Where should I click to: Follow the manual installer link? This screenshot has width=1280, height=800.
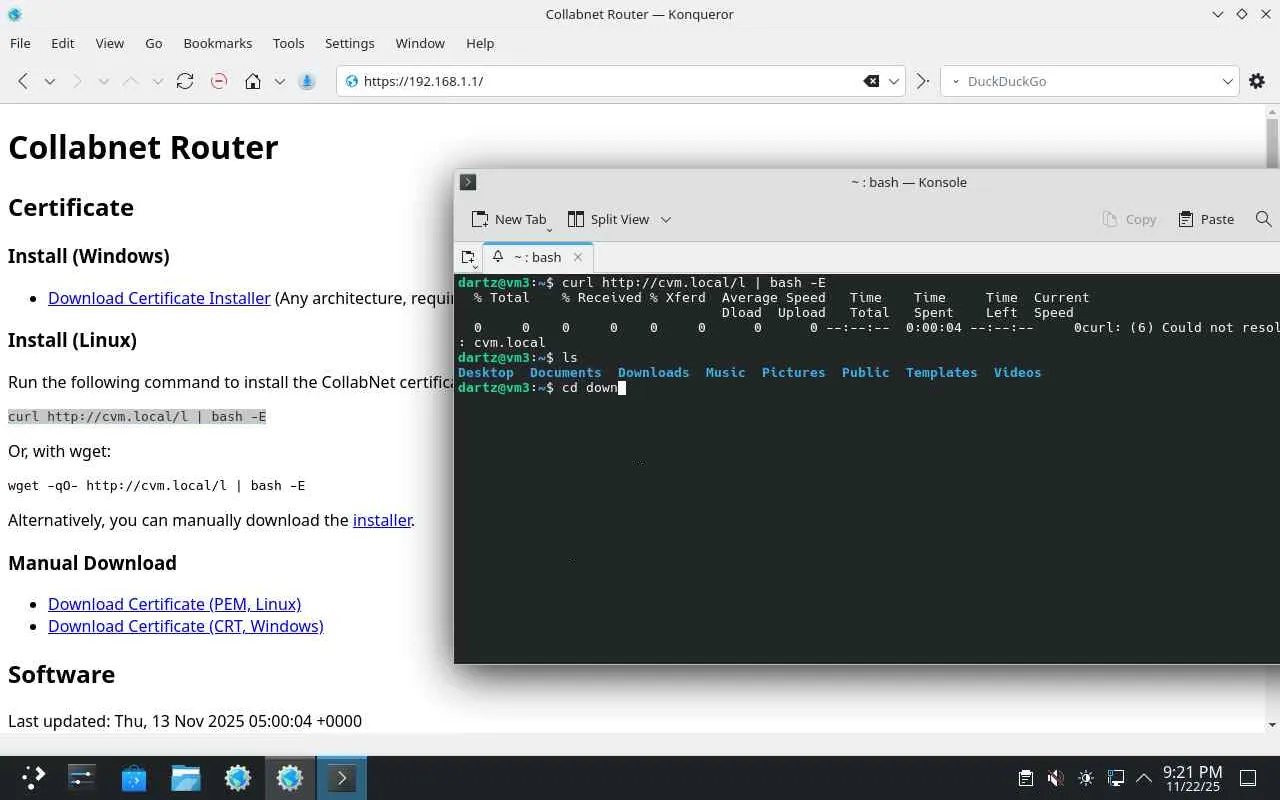[x=382, y=520]
